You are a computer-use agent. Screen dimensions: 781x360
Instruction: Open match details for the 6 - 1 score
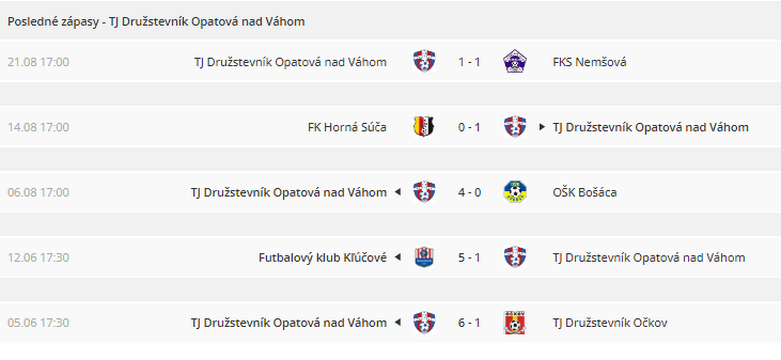pos(469,323)
